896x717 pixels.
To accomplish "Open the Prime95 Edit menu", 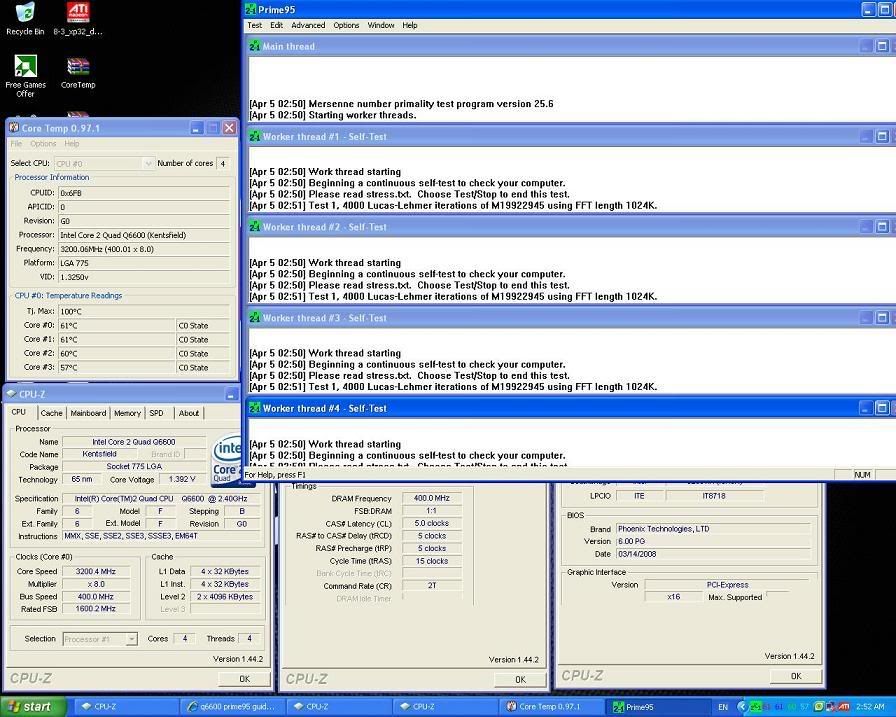I will click(277, 25).
